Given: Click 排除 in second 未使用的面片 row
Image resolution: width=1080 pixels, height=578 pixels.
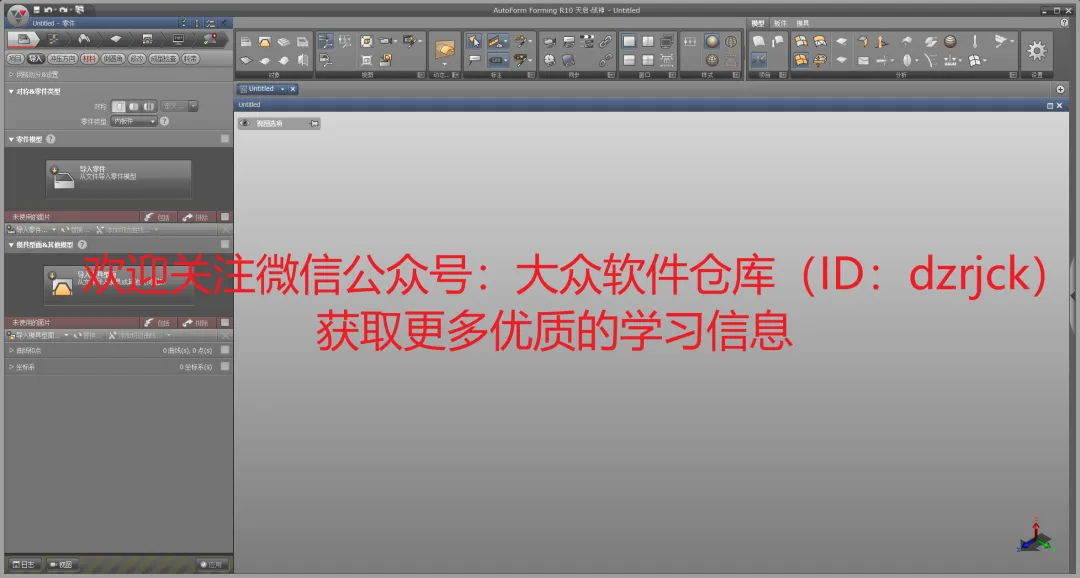Looking at the screenshot, I should point(196,322).
